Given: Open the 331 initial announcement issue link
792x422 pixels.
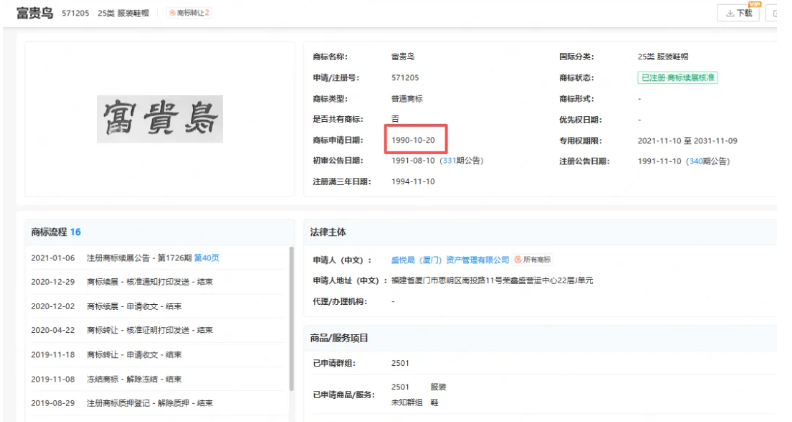Looking at the screenshot, I should click(x=448, y=160).
